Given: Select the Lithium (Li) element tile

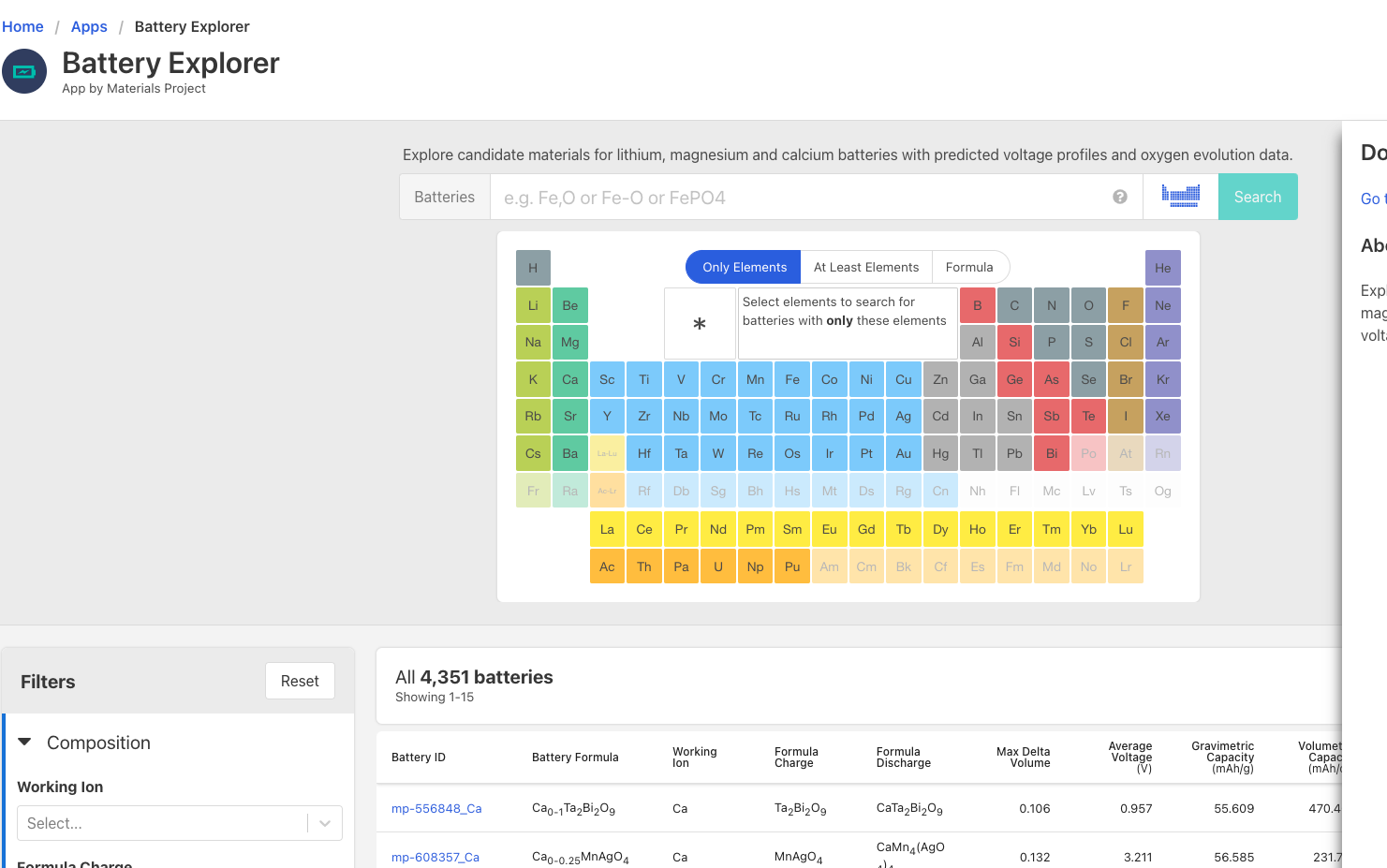Looking at the screenshot, I should 533,305.
